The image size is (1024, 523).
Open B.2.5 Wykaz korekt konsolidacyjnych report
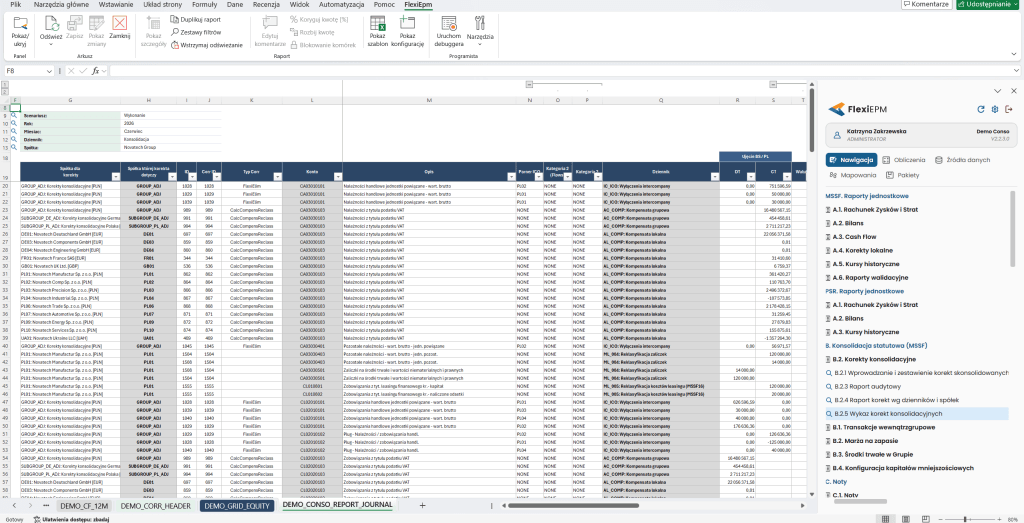916,414
